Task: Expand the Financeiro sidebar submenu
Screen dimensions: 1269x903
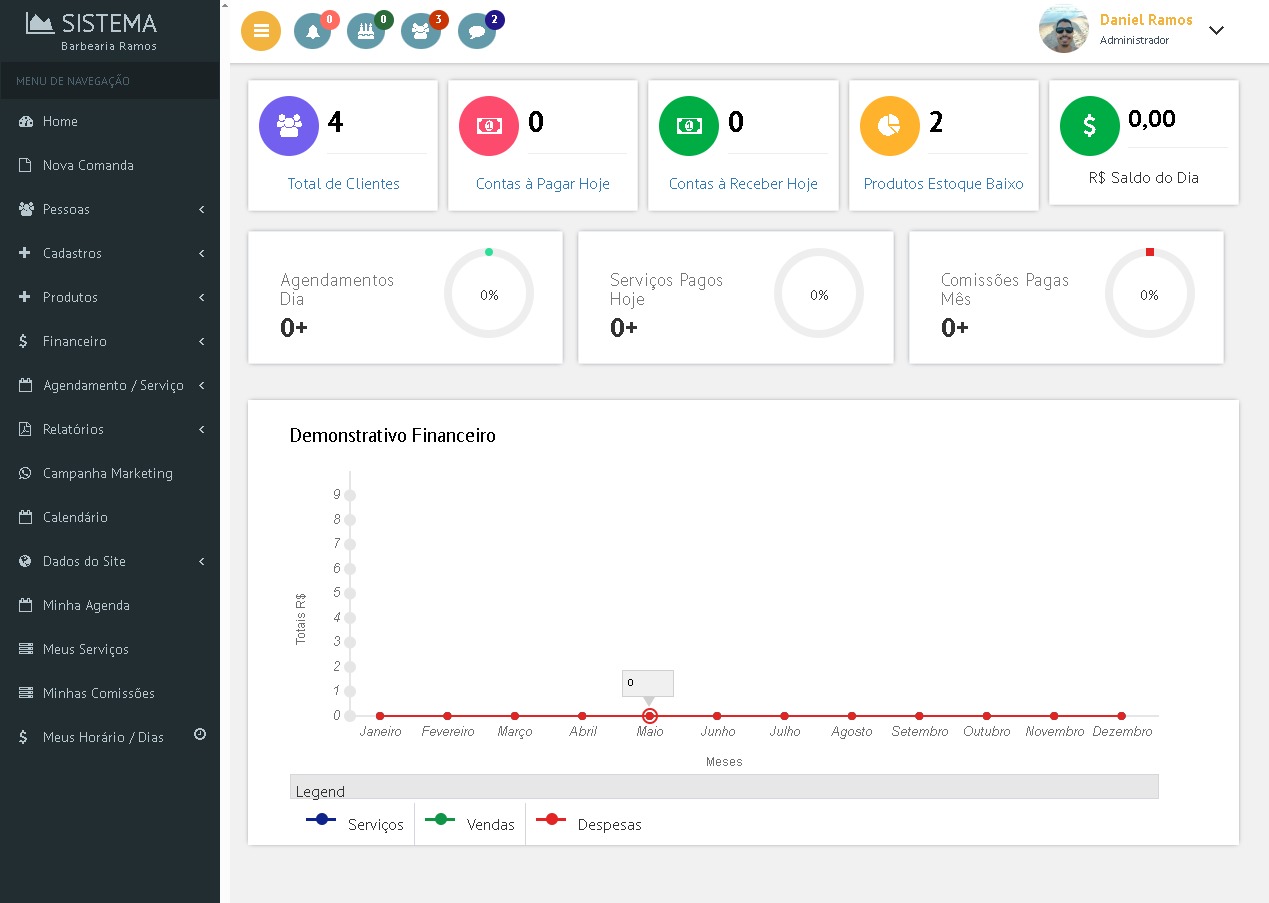Action: tap(110, 341)
